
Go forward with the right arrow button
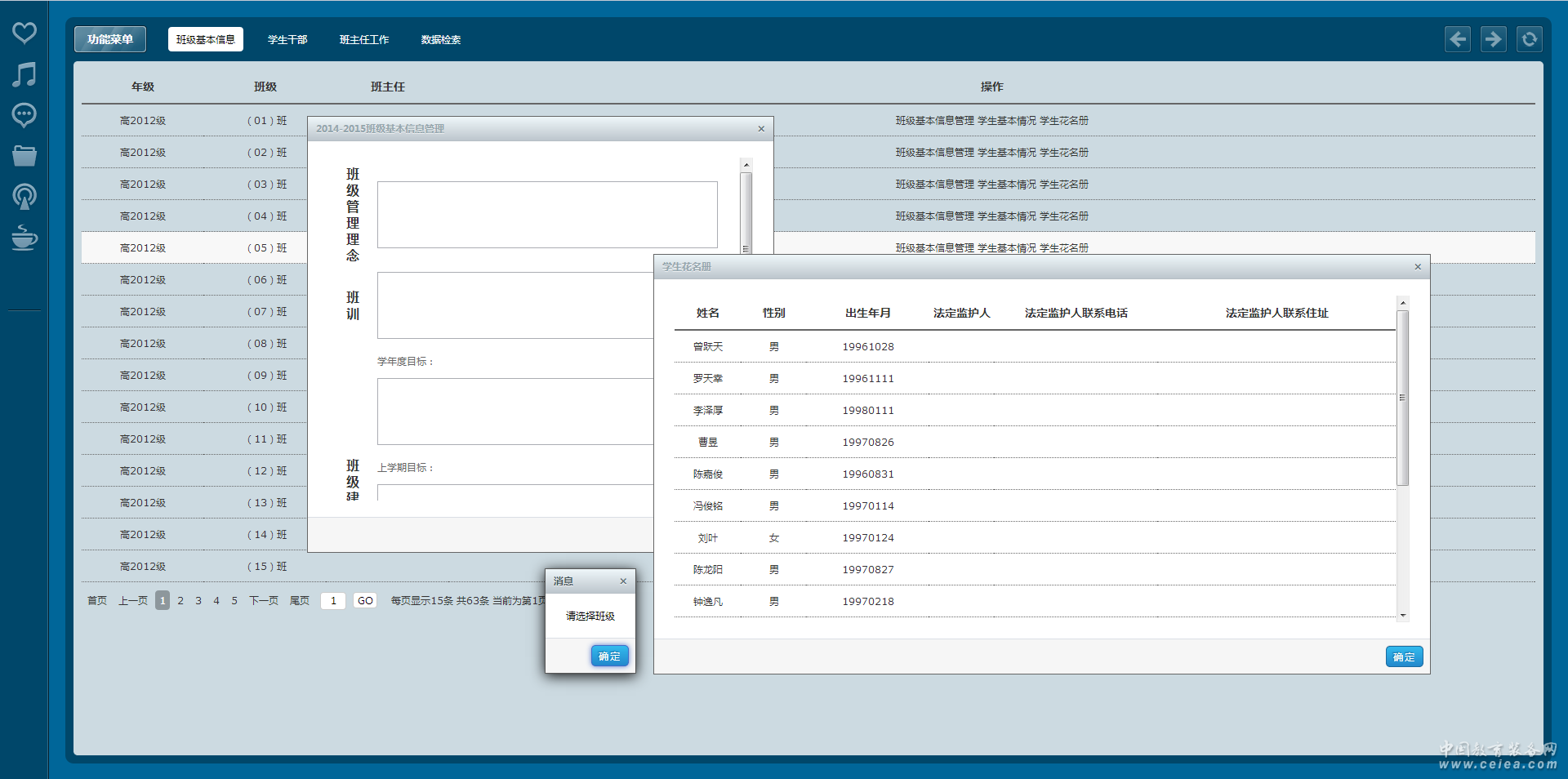(1494, 39)
